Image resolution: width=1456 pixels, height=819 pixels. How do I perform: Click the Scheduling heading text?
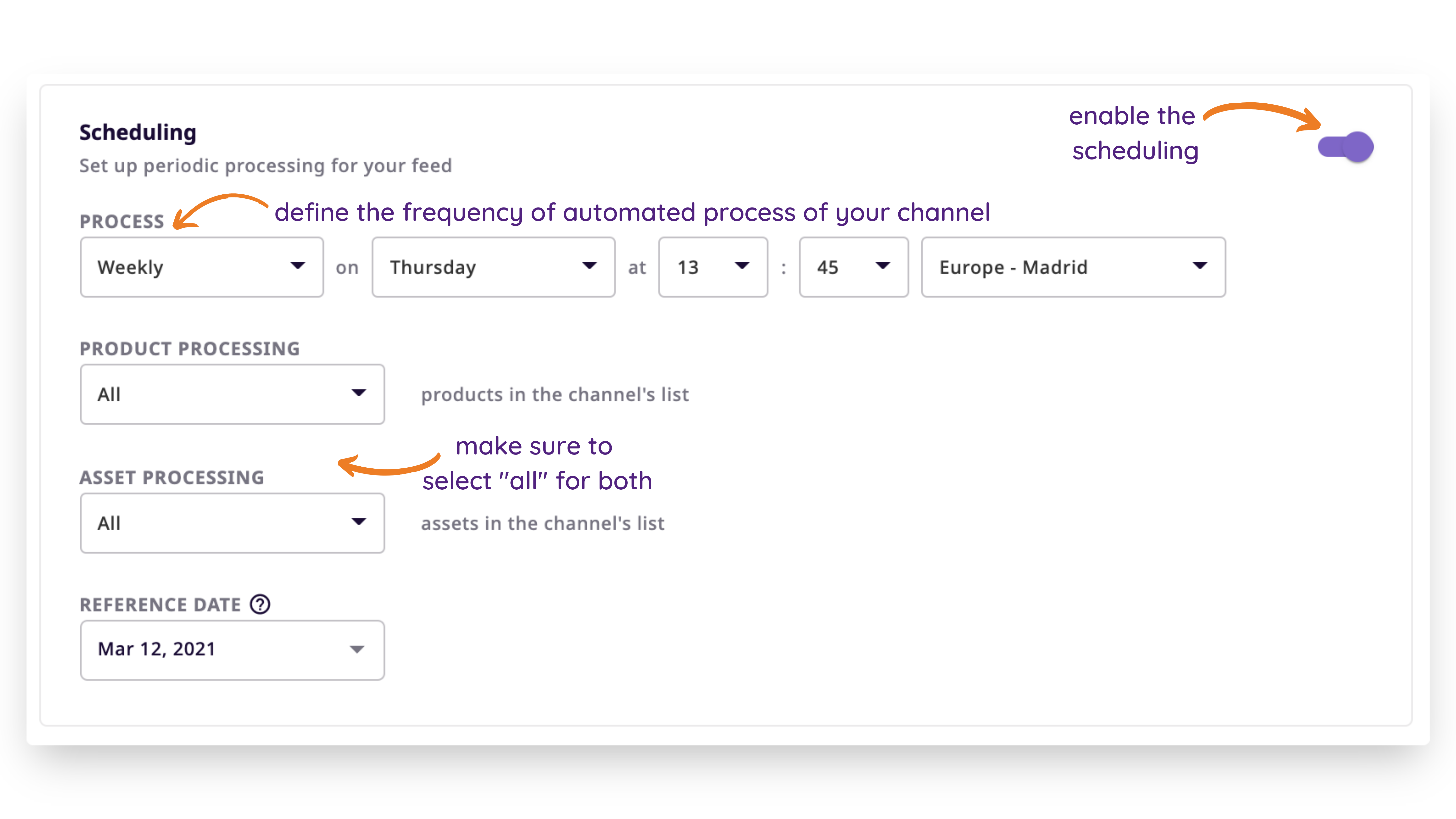[138, 132]
